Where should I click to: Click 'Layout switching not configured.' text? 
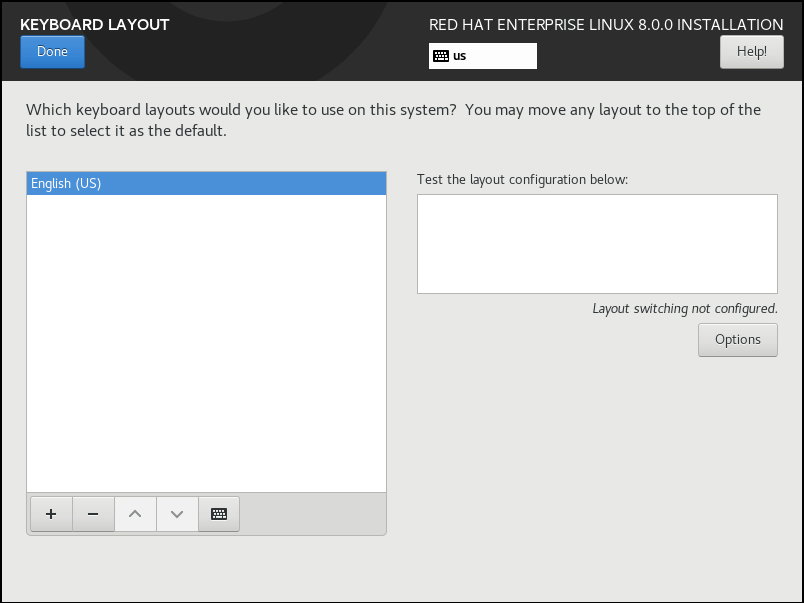coord(685,309)
